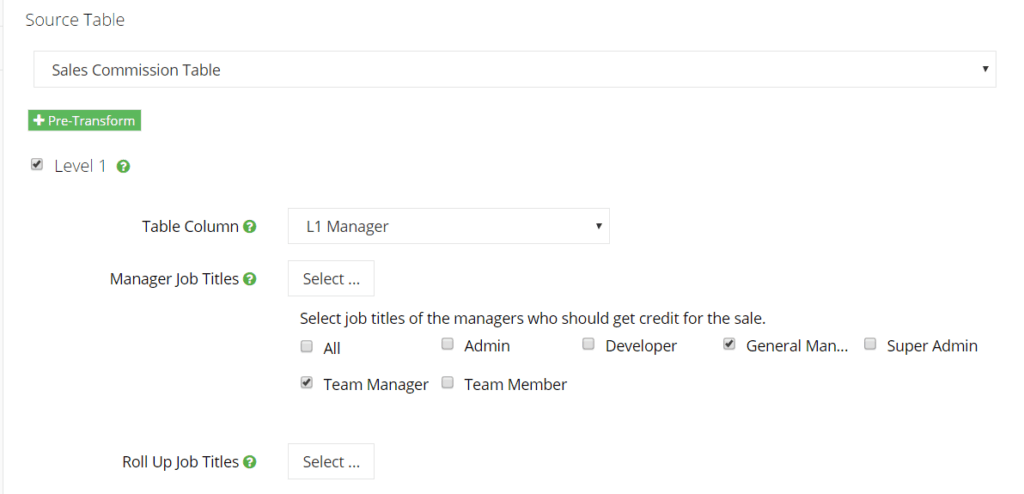1024x494 pixels.
Task: Open the Roll Up Job Titles Select dropdown
Action: (x=331, y=461)
